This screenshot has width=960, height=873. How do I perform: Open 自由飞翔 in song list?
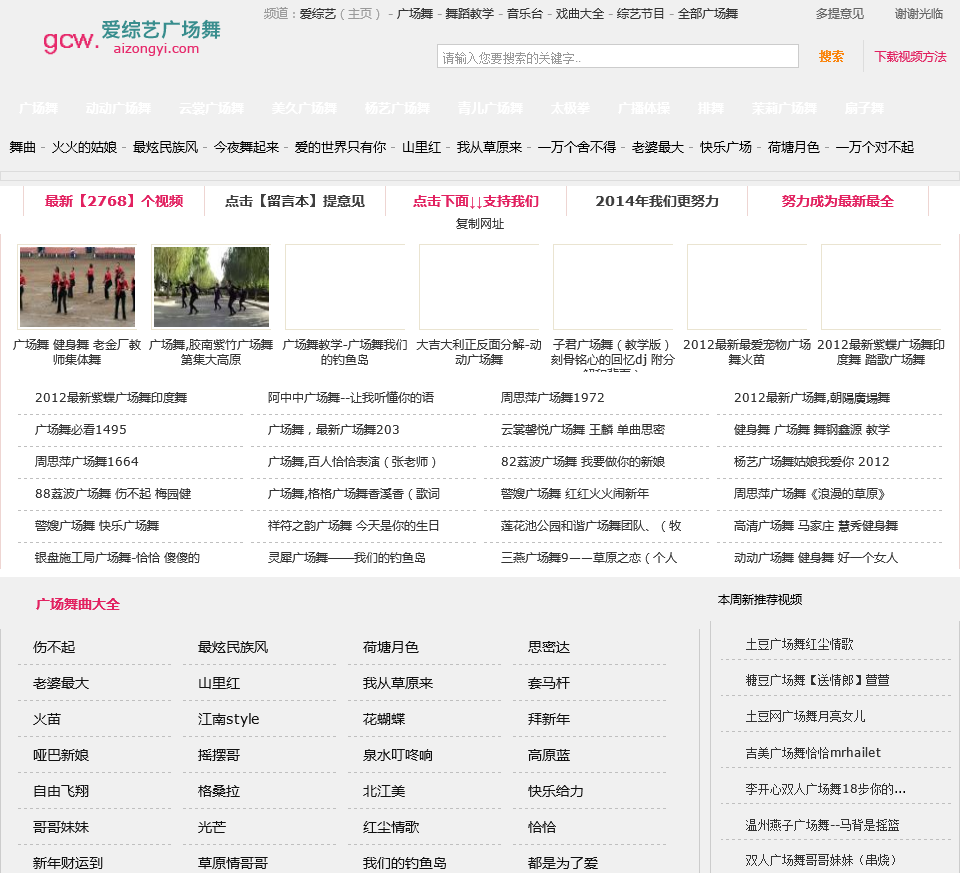coord(61,792)
